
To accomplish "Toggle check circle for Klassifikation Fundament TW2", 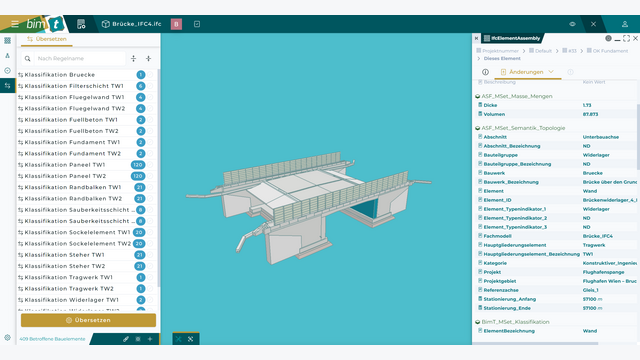I will (x=150, y=154).
